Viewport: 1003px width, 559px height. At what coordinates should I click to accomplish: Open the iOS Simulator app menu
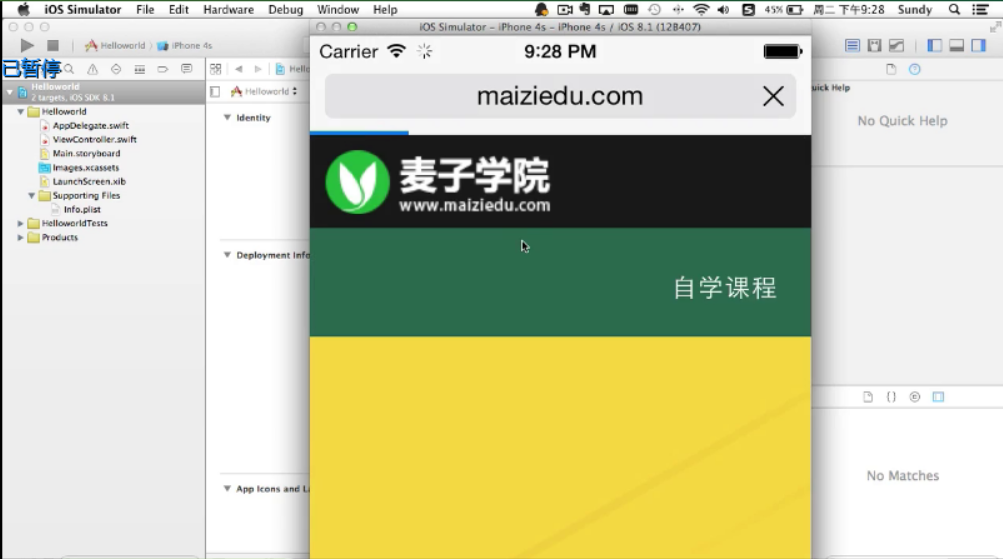coord(83,10)
